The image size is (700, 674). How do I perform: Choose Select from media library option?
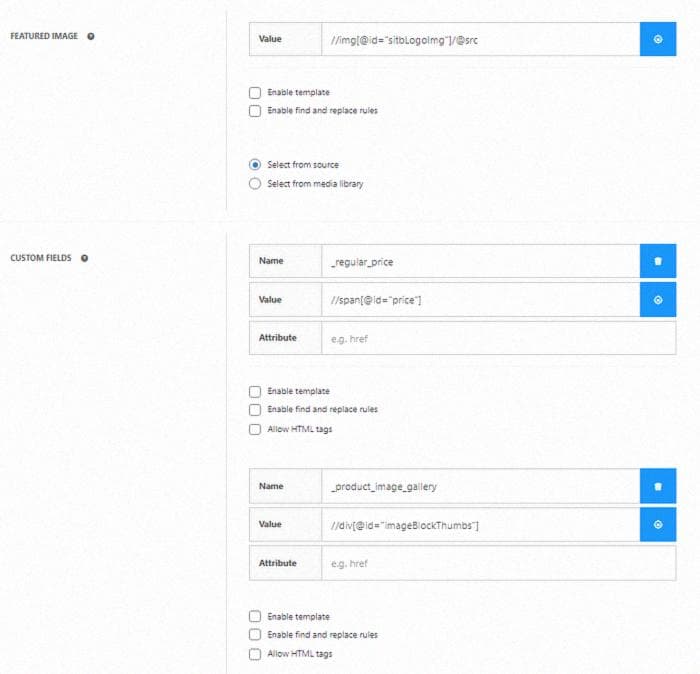click(255, 183)
